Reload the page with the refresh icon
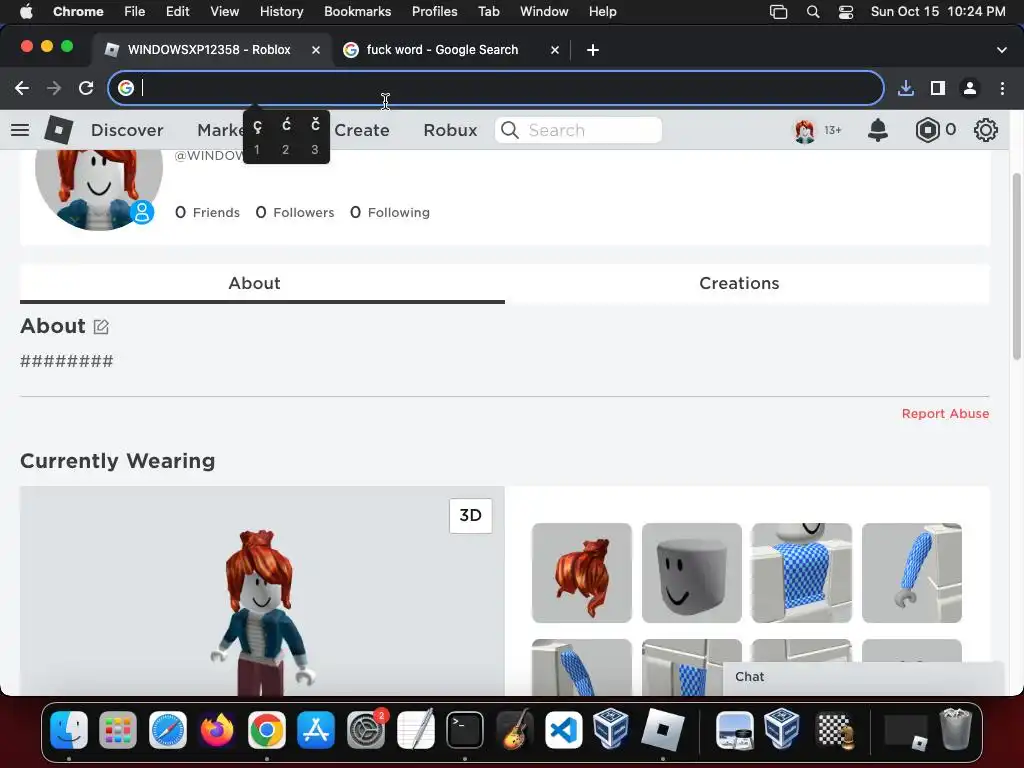 pyautogui.click(x=86, y=88)
